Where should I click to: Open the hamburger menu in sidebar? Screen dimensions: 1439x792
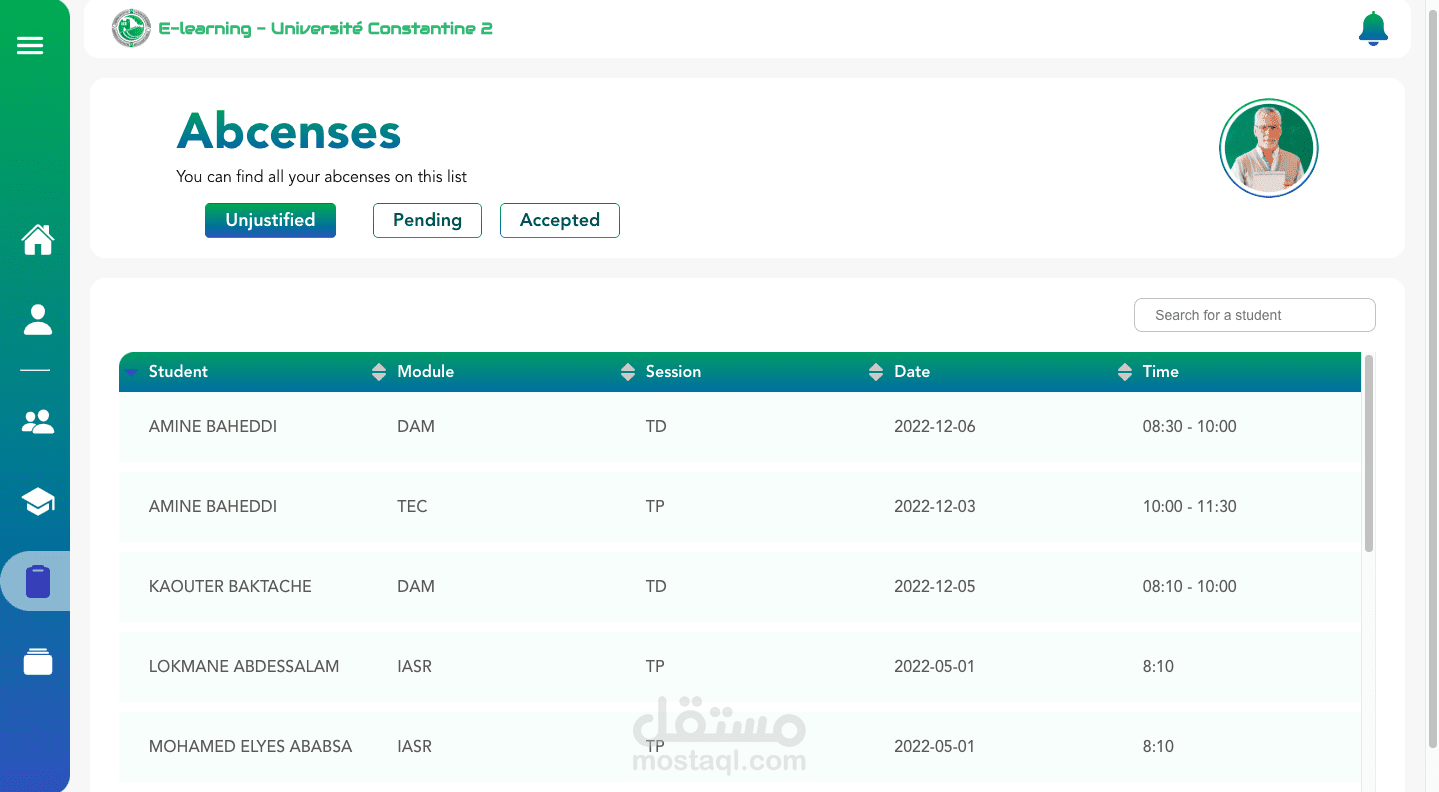point(30,45)
